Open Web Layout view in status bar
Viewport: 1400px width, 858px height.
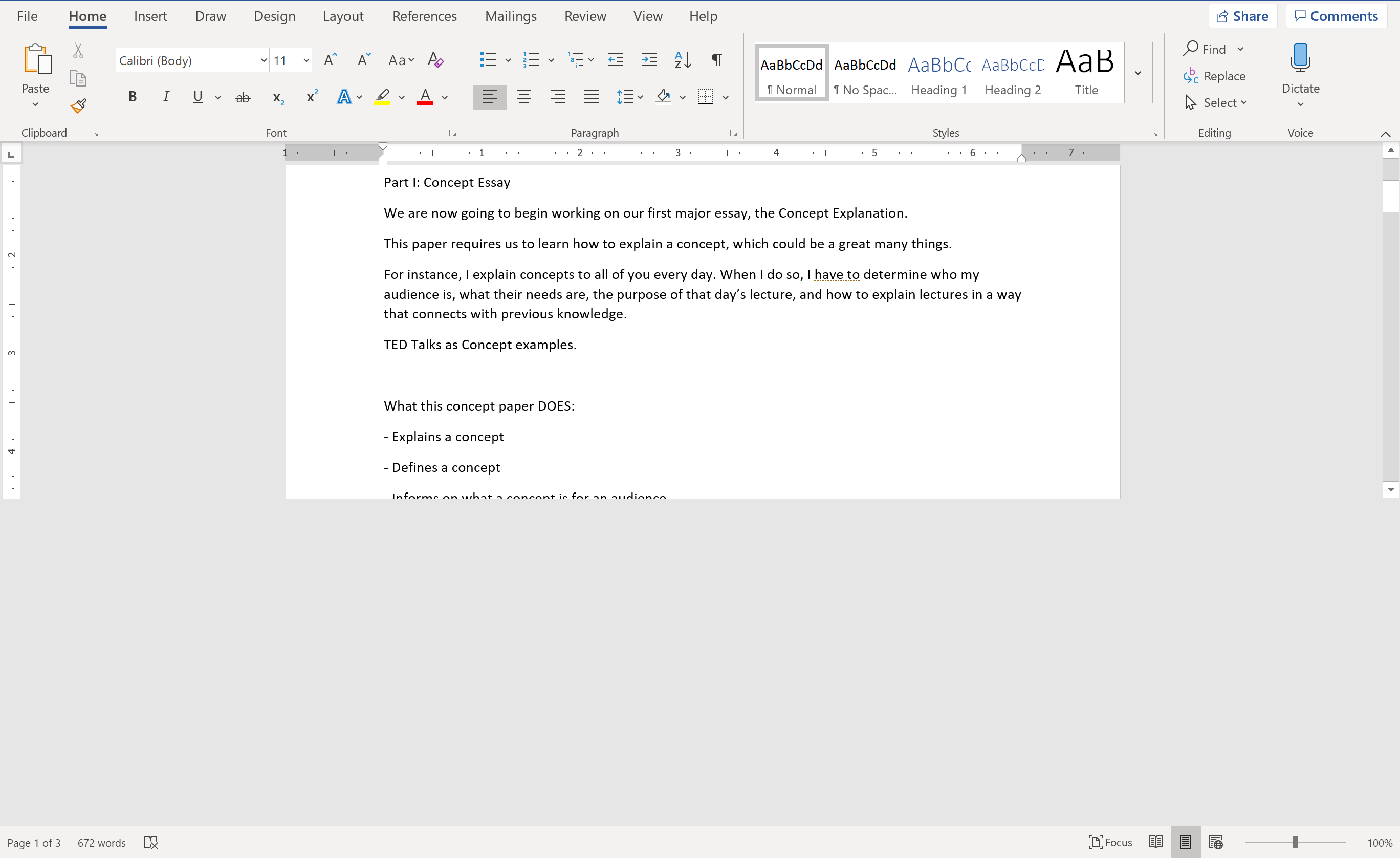click(x=1215, y=842)
